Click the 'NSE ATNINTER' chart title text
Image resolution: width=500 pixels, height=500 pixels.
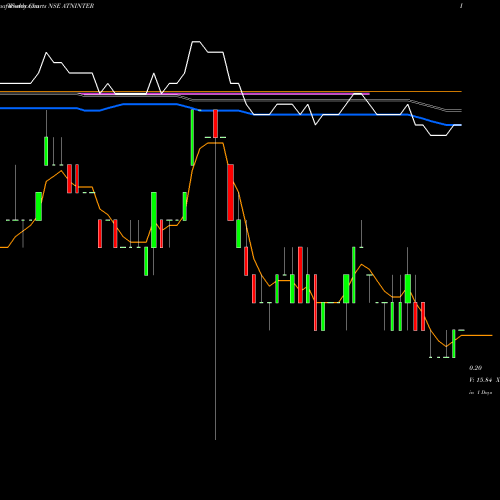(71, 6)
